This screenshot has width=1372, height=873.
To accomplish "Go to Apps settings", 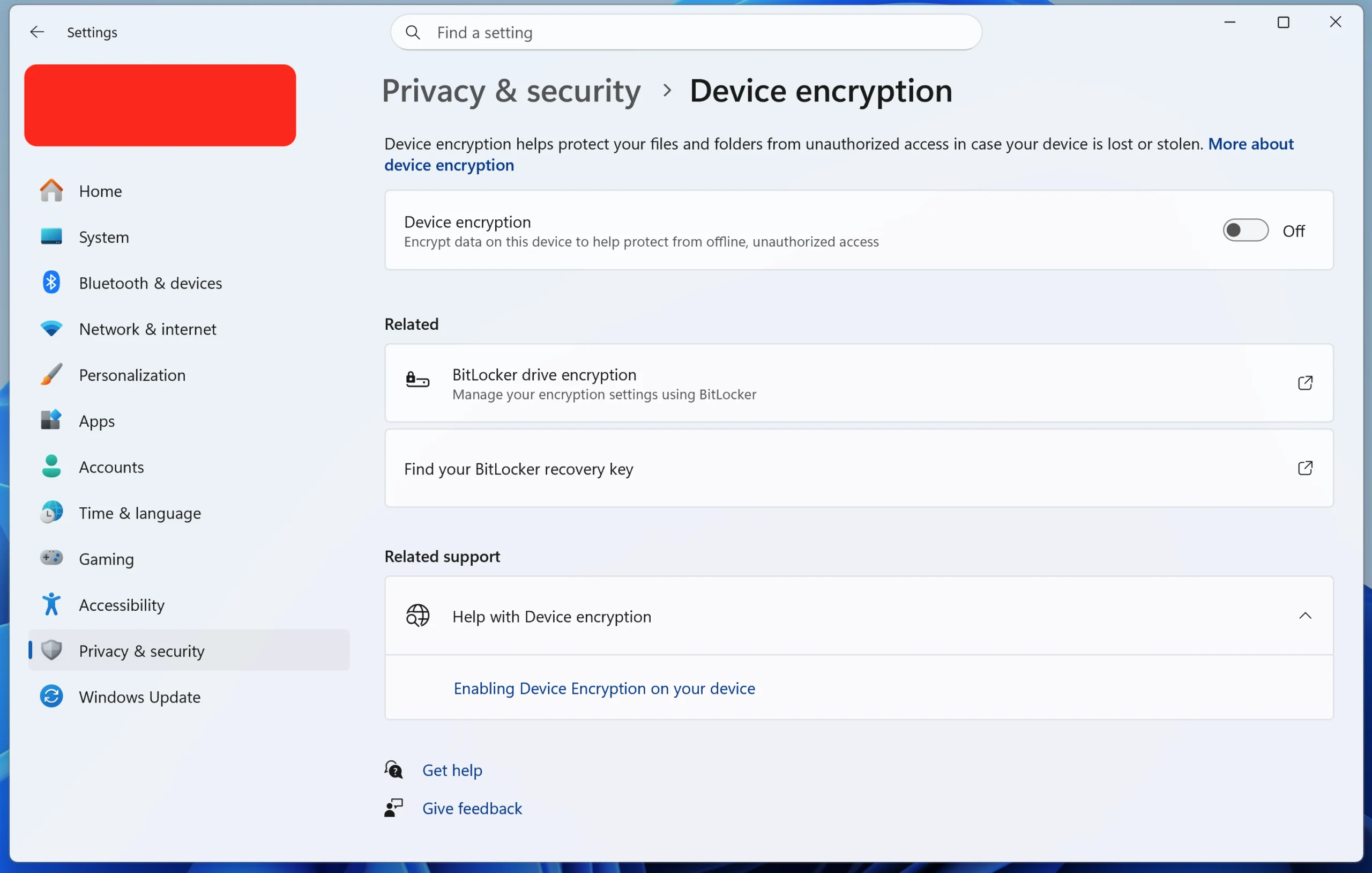I will (189, 420).
